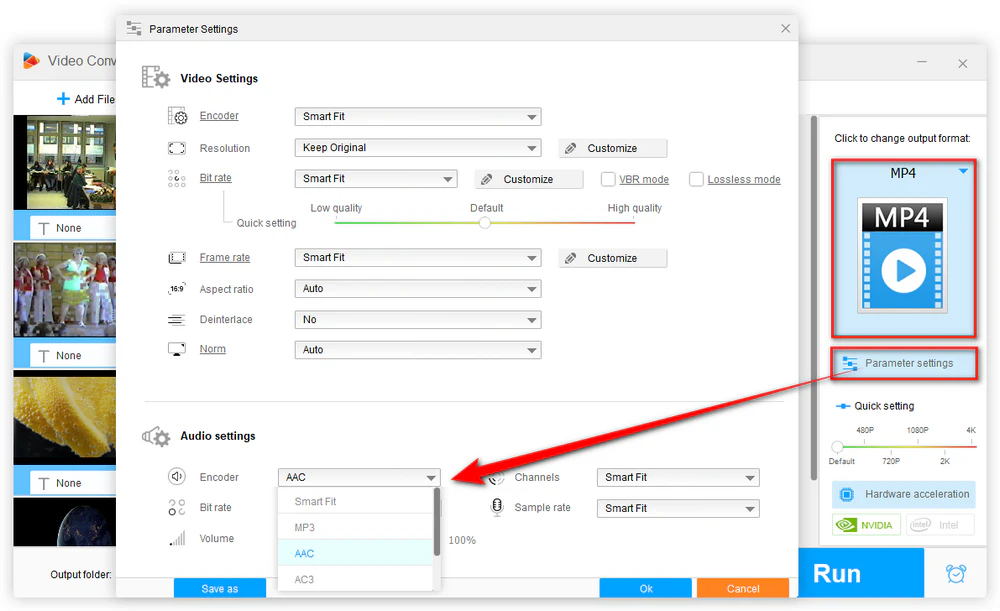Open the Norm Auto dropdown

(418, 350)
